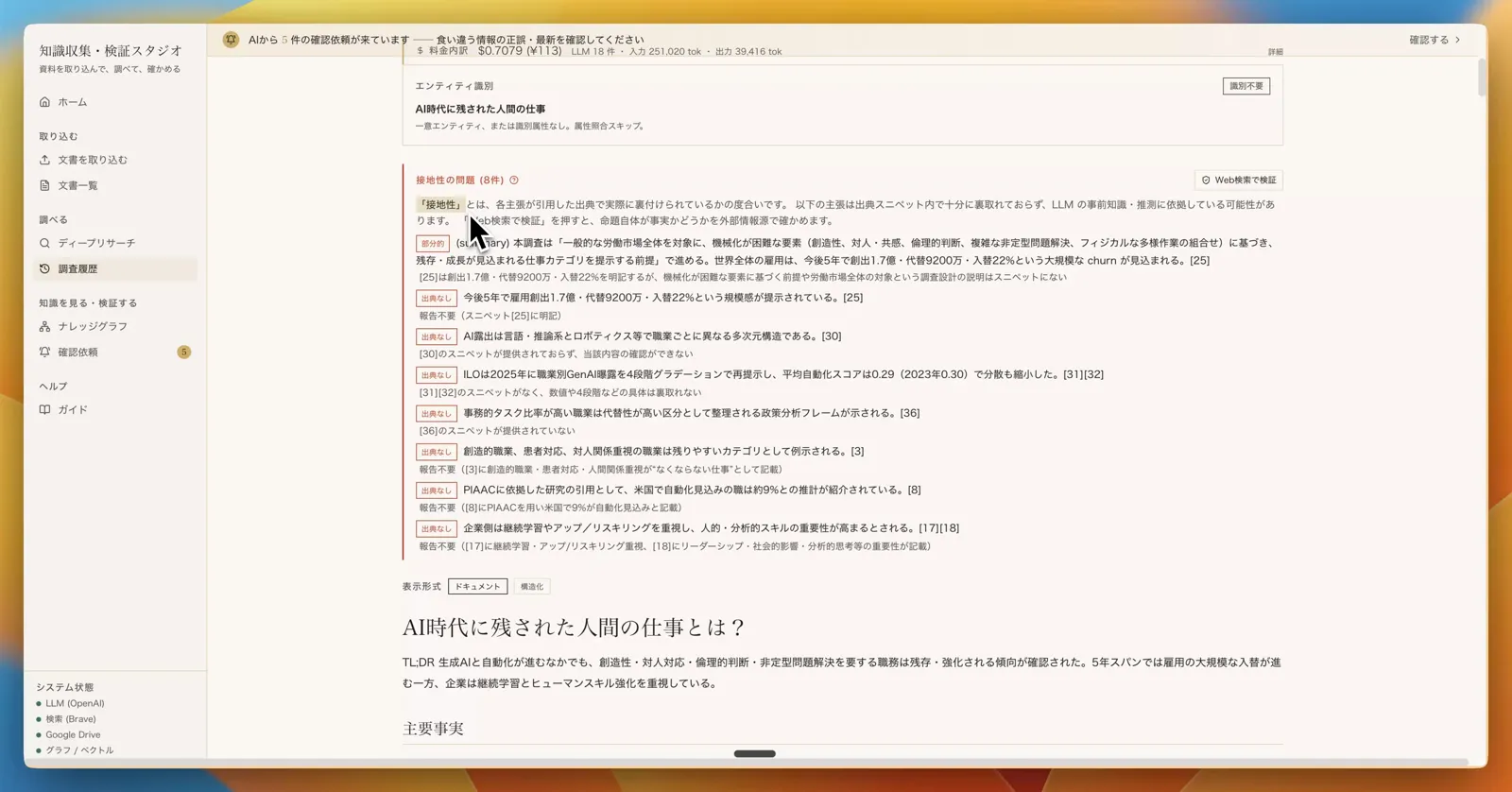This screenshot has height=792, width=1512.
Task: Click 出典なし tag beside ILOは2025年 claim
Action: tap(437, 375)
